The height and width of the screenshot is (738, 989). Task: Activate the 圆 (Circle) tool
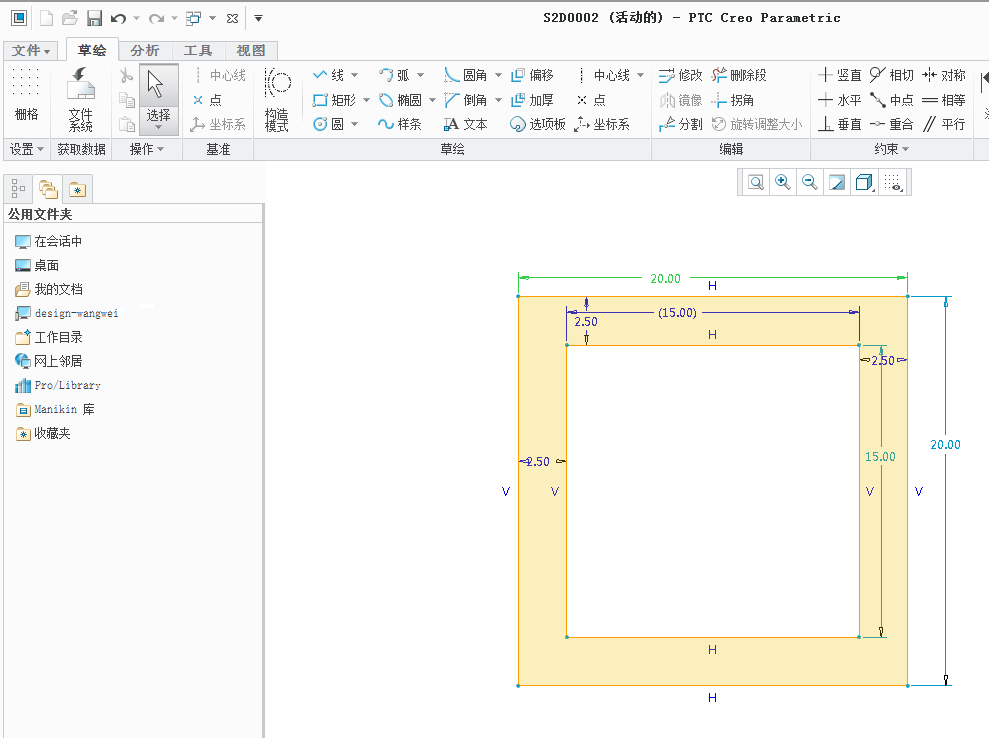click(x=329, y=124)
